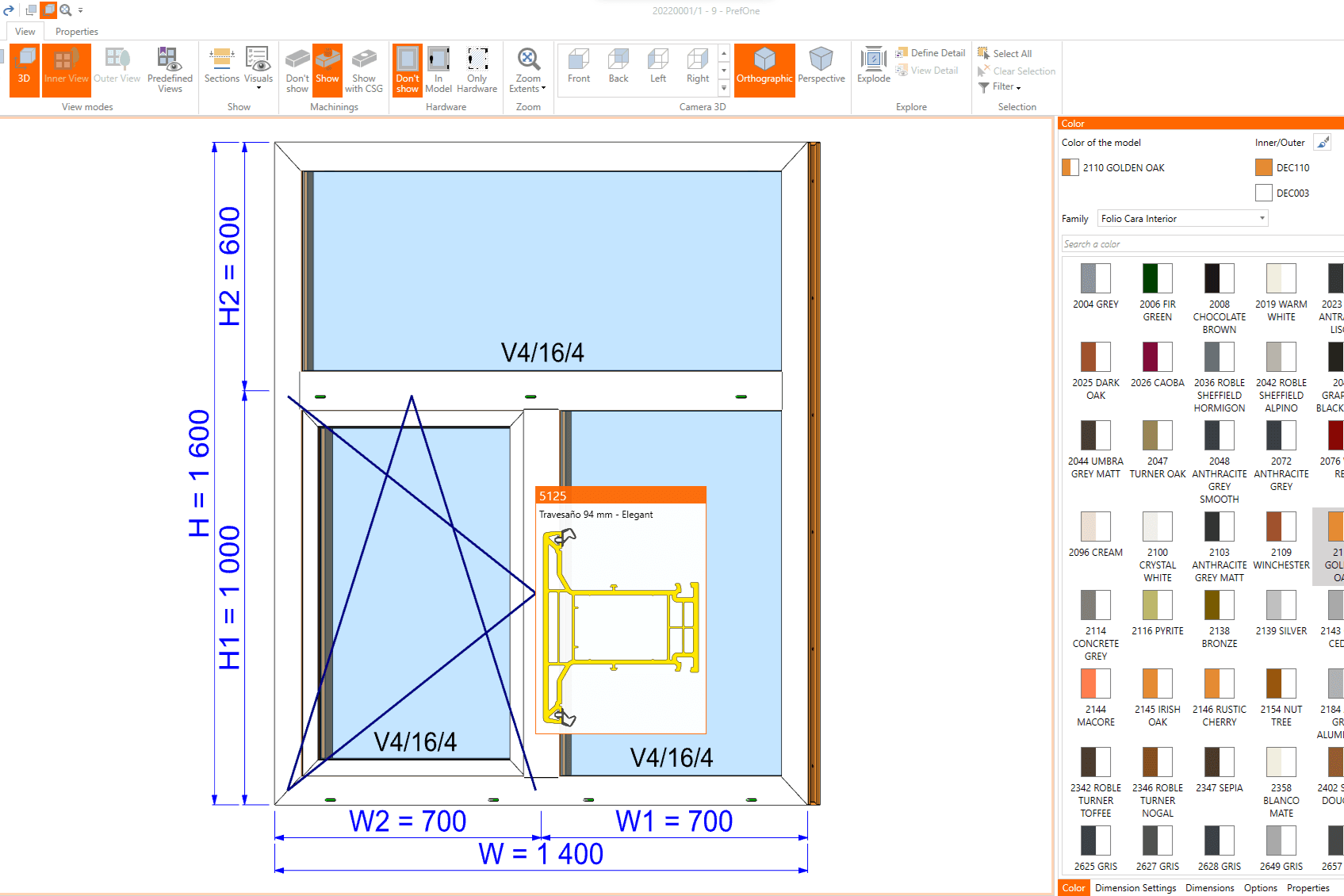This screenshot has width=1344, height=896.
Task: Open Zoom Extents dropdown
Action: [528, 69]
